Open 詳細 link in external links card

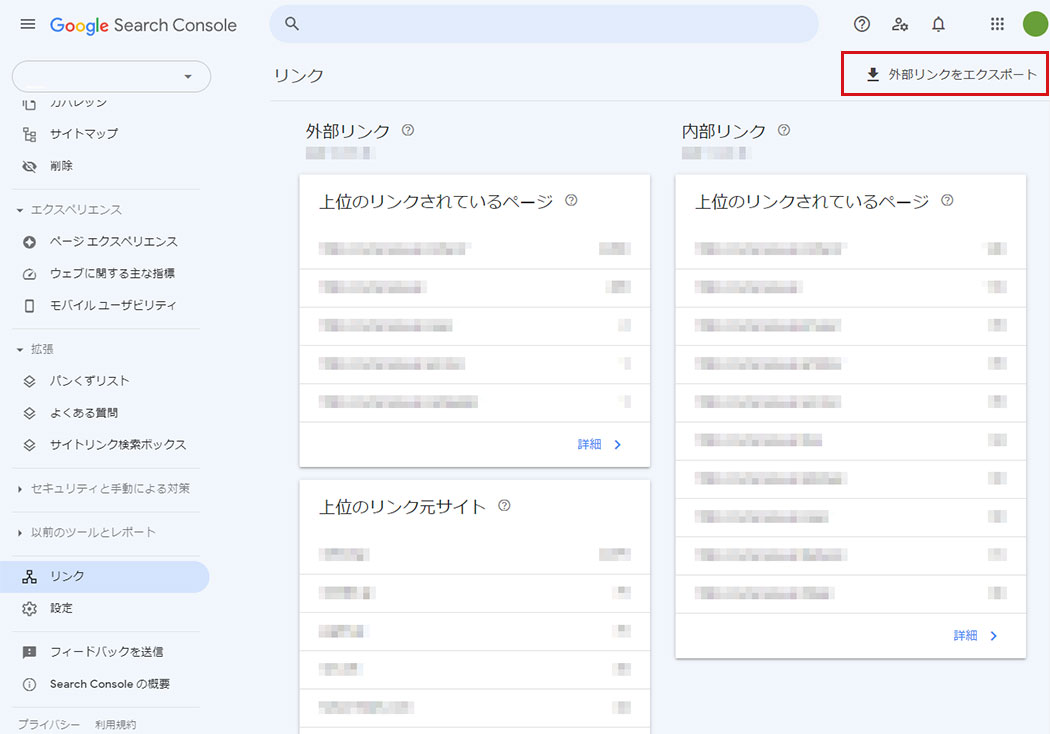600,444
